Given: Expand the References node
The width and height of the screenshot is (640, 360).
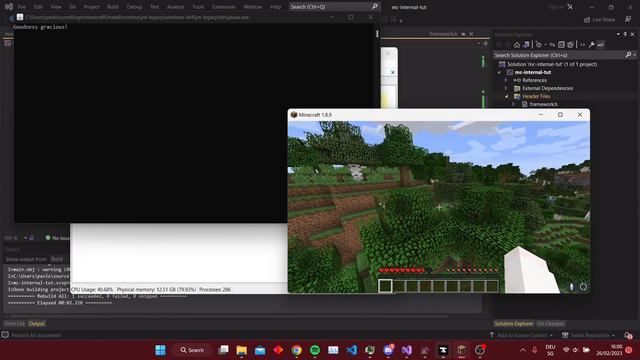Looking at the screenshot, I should (506, 80).
